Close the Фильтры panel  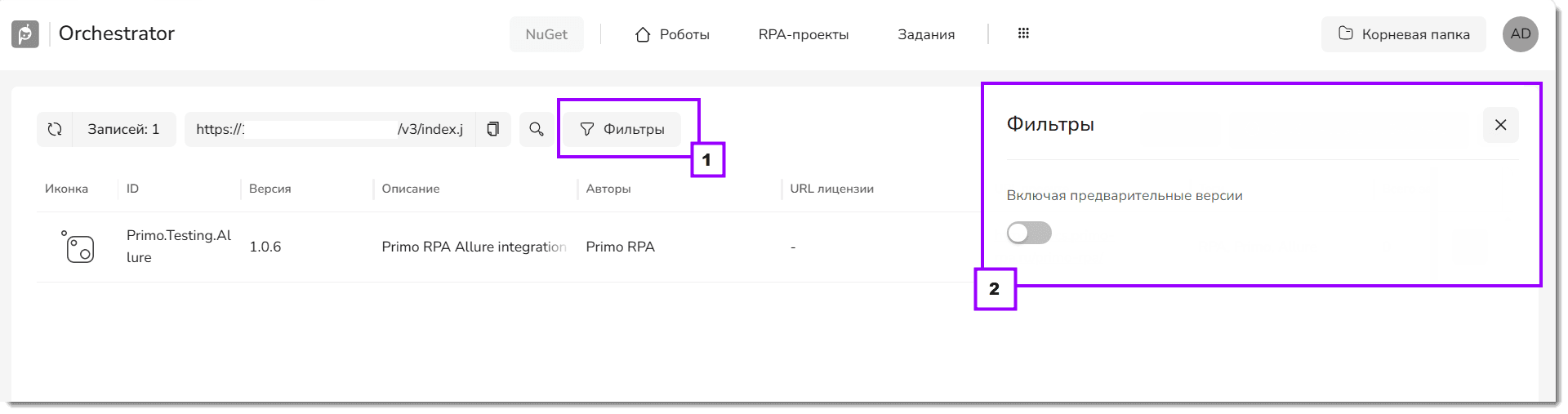coord(1501,125)
